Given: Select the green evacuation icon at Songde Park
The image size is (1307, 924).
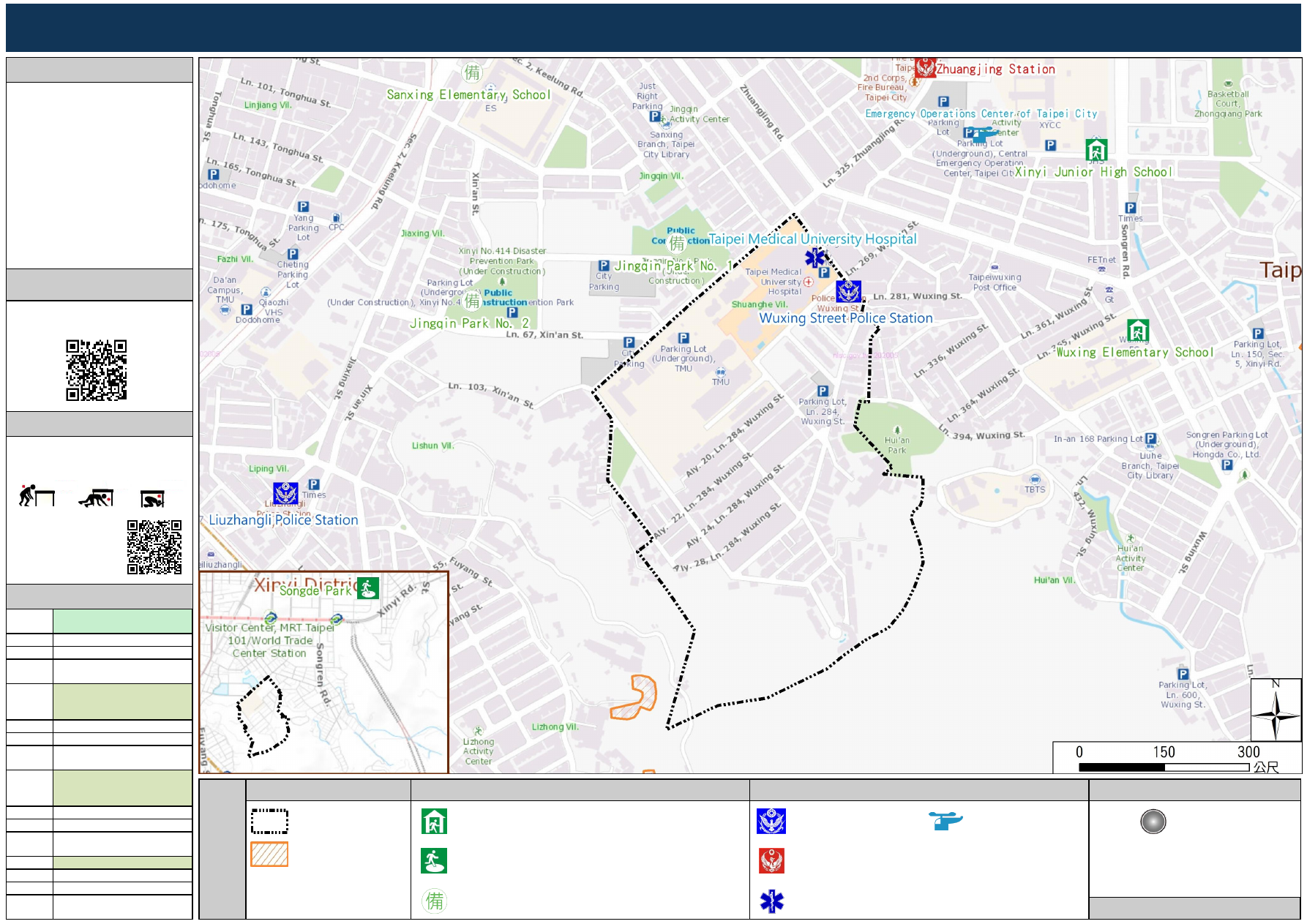Looking at the screenshot, I should (x=368, y=587).
